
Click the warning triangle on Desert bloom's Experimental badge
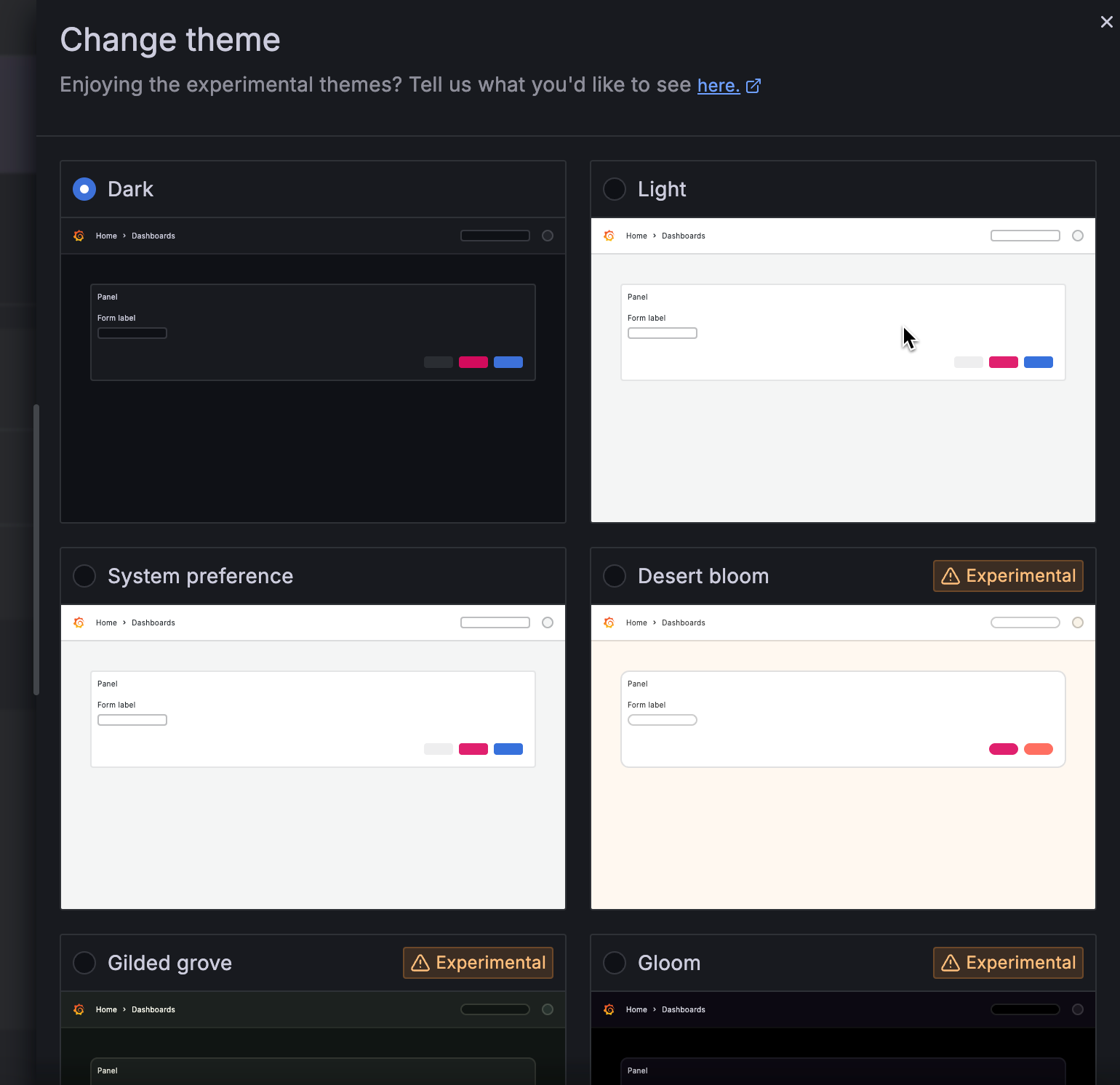950,576
